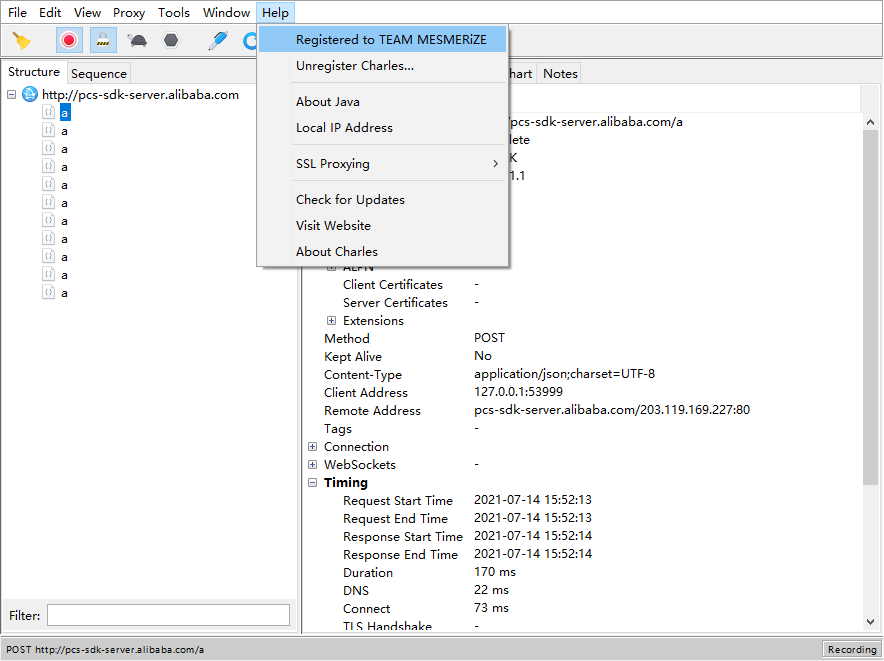Choose Registered to TEAM MESMERiZE entry
The height and width of the screenshot is (661, 884).
pos(383,39)
